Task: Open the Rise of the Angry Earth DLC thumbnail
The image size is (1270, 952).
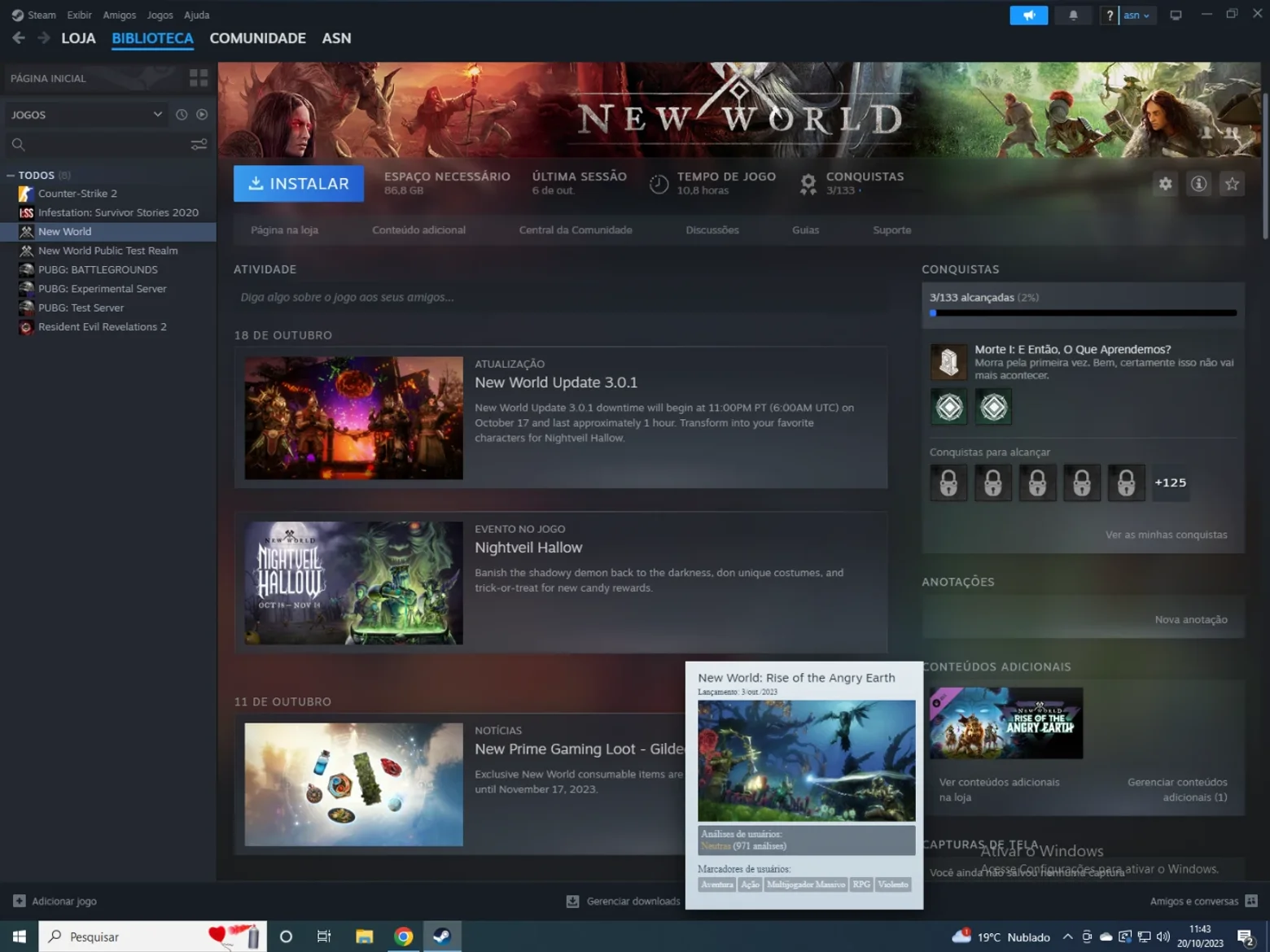Action: (1006, 723)
